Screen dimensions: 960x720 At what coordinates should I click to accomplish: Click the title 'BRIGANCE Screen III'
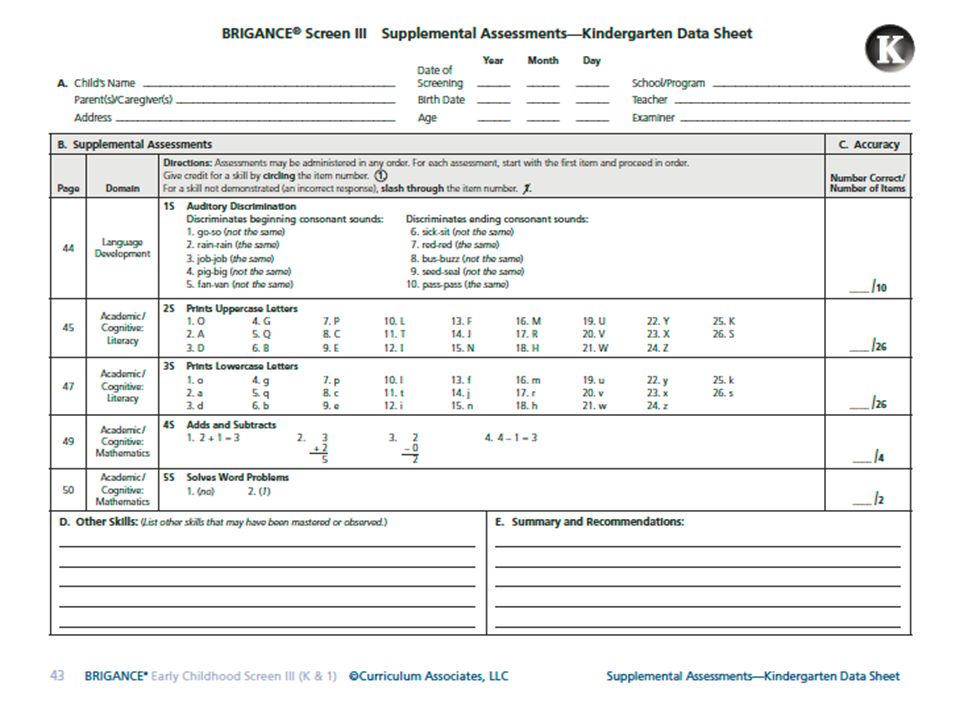pos(294,34)
